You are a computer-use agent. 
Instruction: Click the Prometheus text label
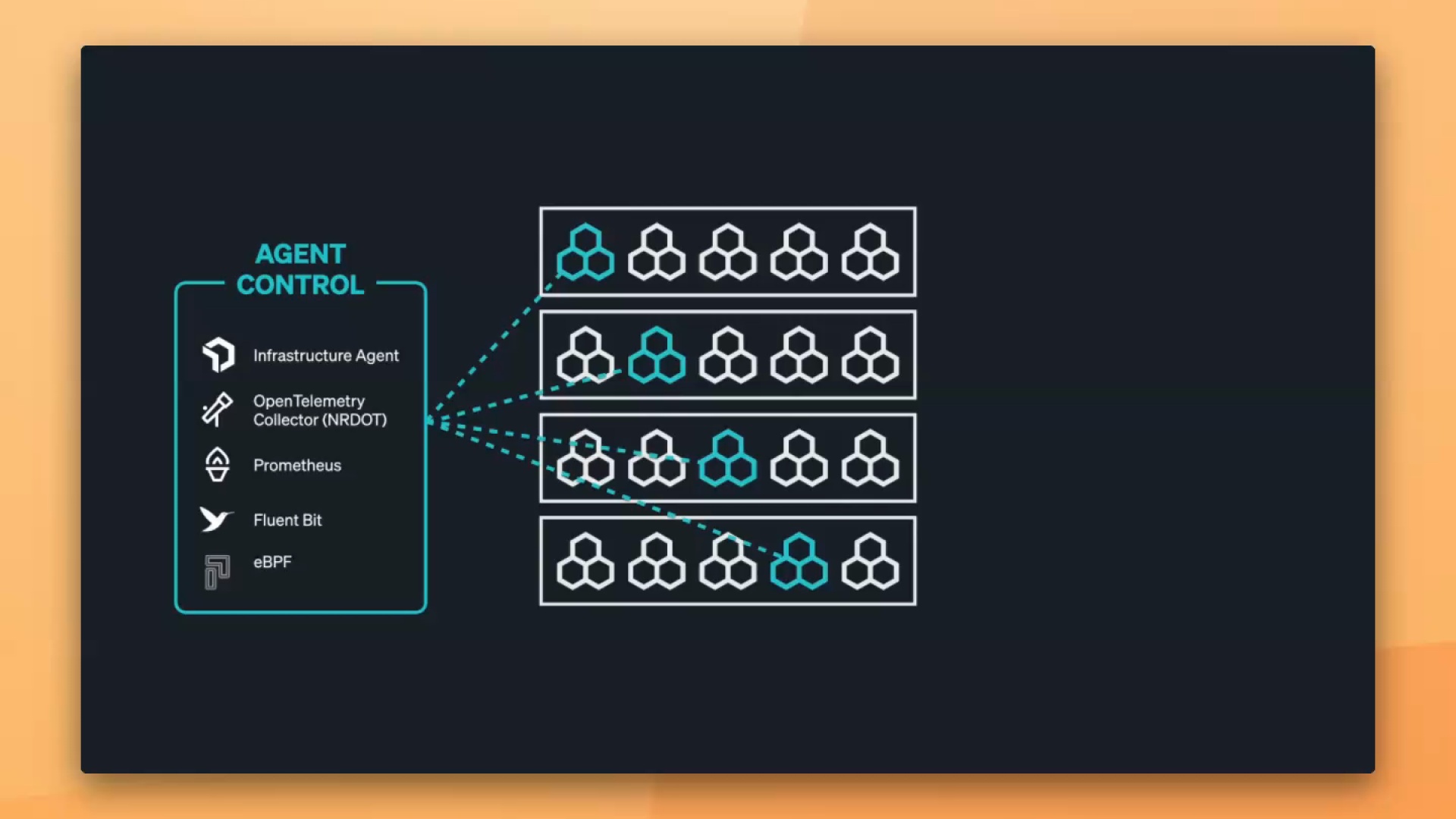(x=297, y=466)
